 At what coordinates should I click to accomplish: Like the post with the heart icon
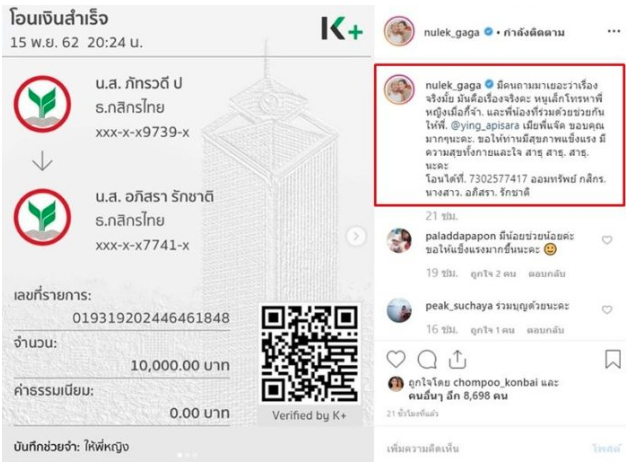(x=396, y=359)
